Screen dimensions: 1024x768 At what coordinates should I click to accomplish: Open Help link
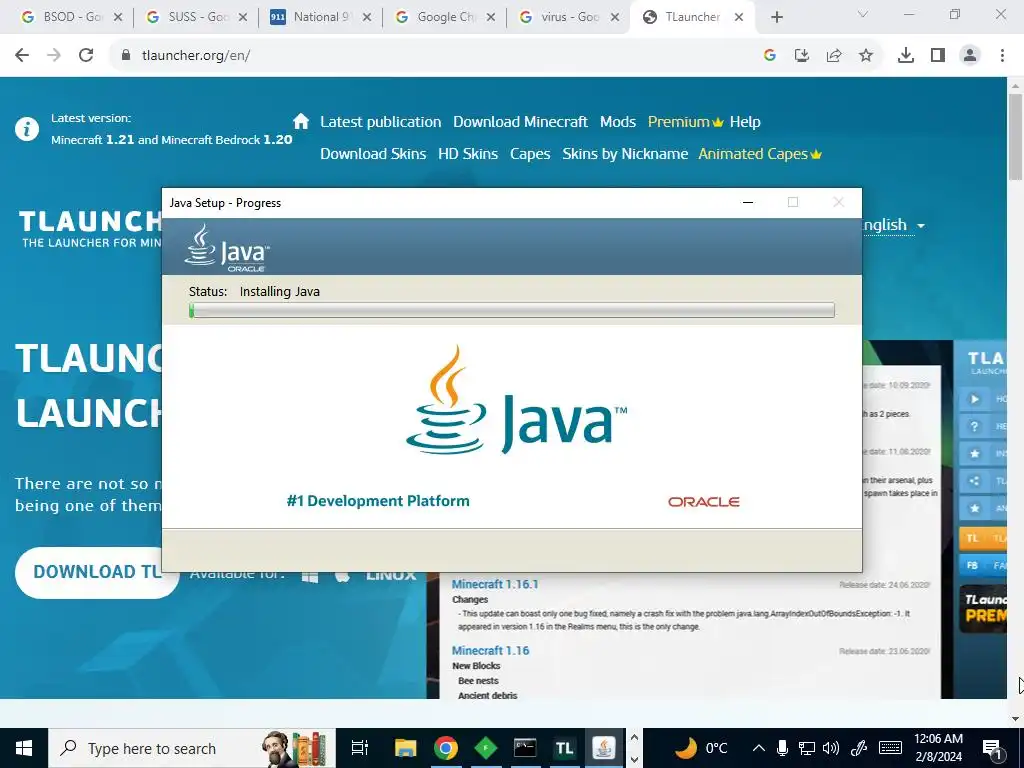(745, 122)
